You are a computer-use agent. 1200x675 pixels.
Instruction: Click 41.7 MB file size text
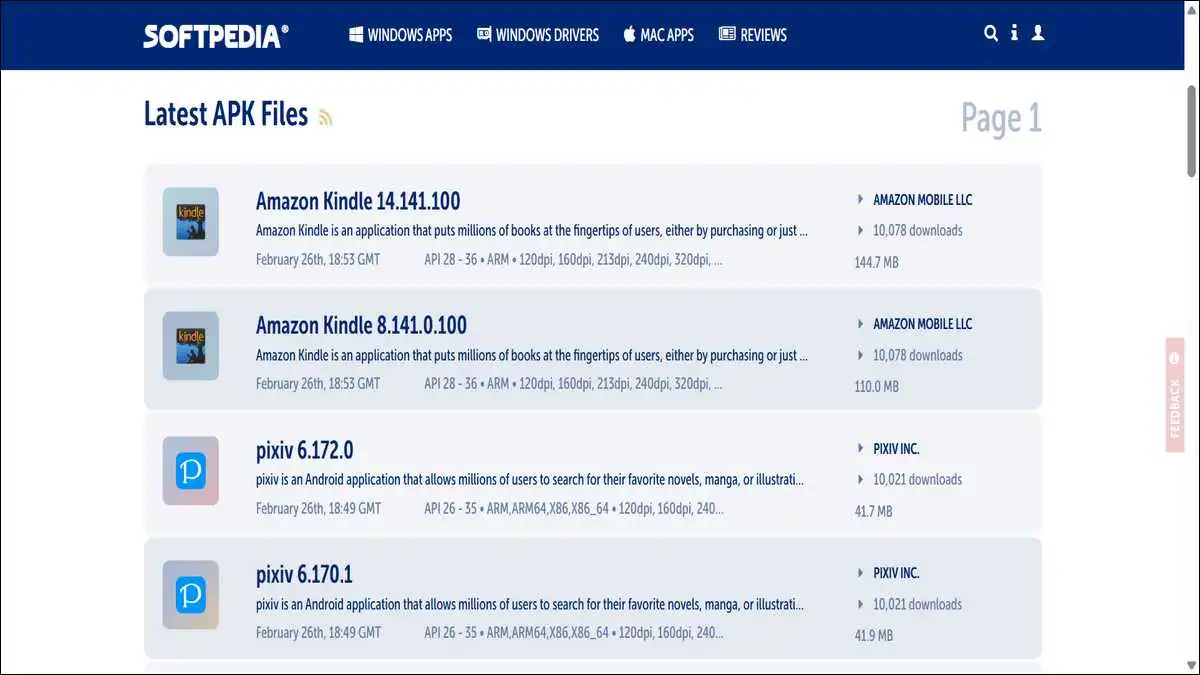click(873, 511)
